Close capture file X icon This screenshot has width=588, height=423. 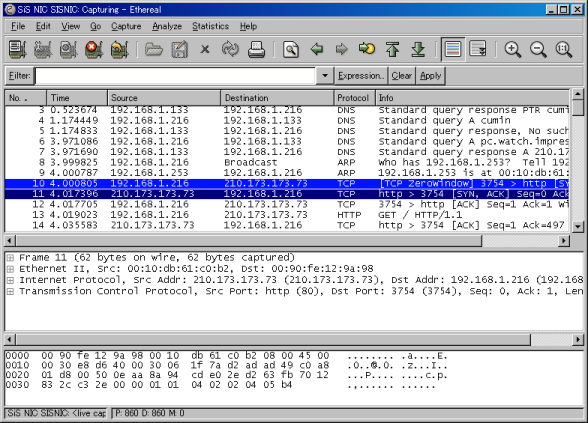[x=205, y=49]
